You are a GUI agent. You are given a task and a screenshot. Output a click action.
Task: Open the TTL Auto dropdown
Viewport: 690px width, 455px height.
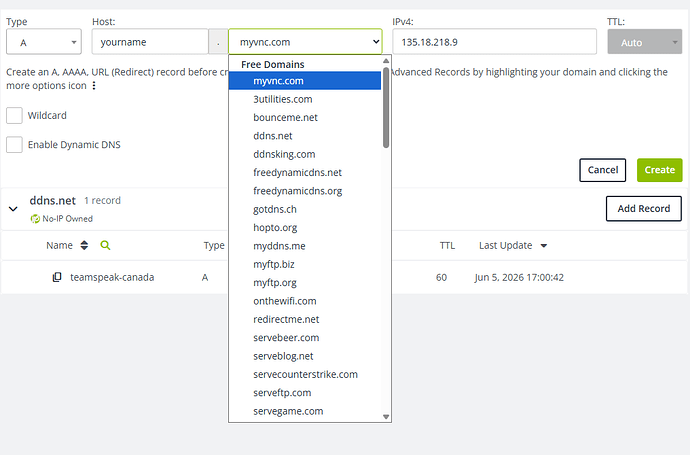pyautogui.click(x=645, y=42)
